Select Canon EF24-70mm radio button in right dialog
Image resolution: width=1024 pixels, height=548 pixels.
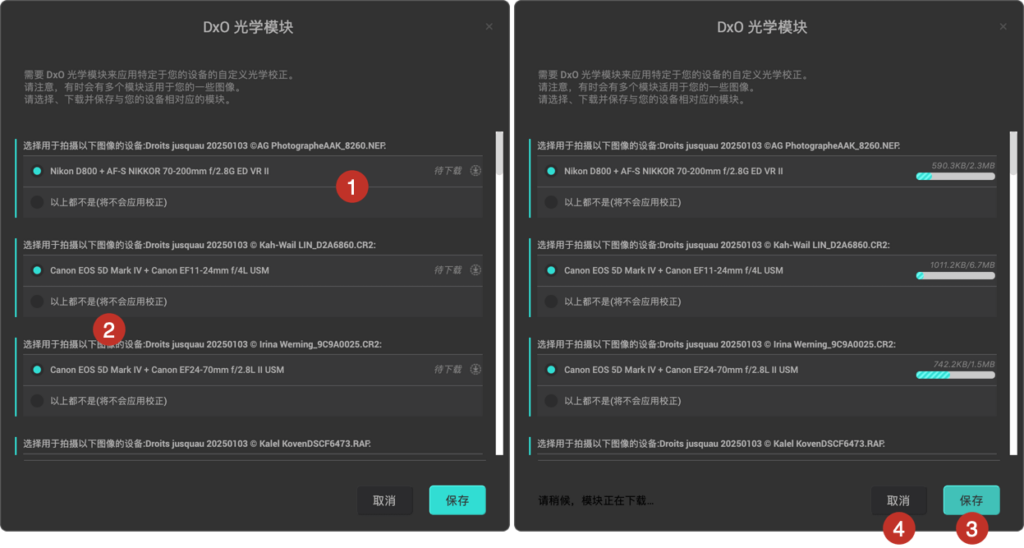click(x=551, y=370)
